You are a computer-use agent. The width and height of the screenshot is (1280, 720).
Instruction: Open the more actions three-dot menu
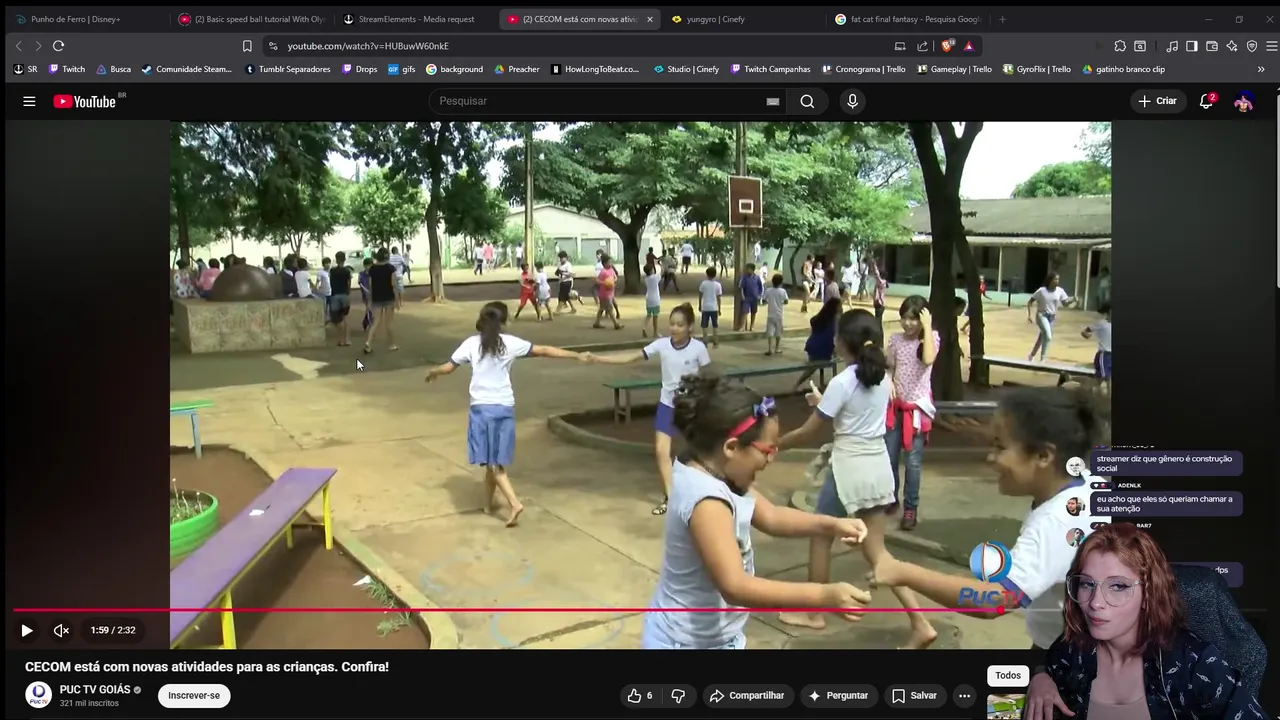click(964, 695)
